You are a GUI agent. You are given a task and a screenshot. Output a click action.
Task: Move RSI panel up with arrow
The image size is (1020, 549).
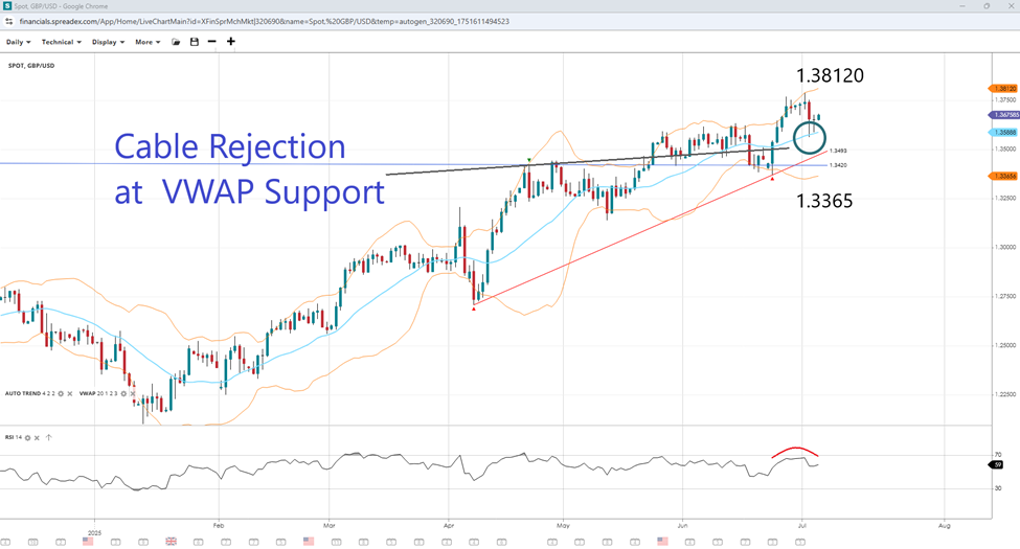(x=49, y=437)
